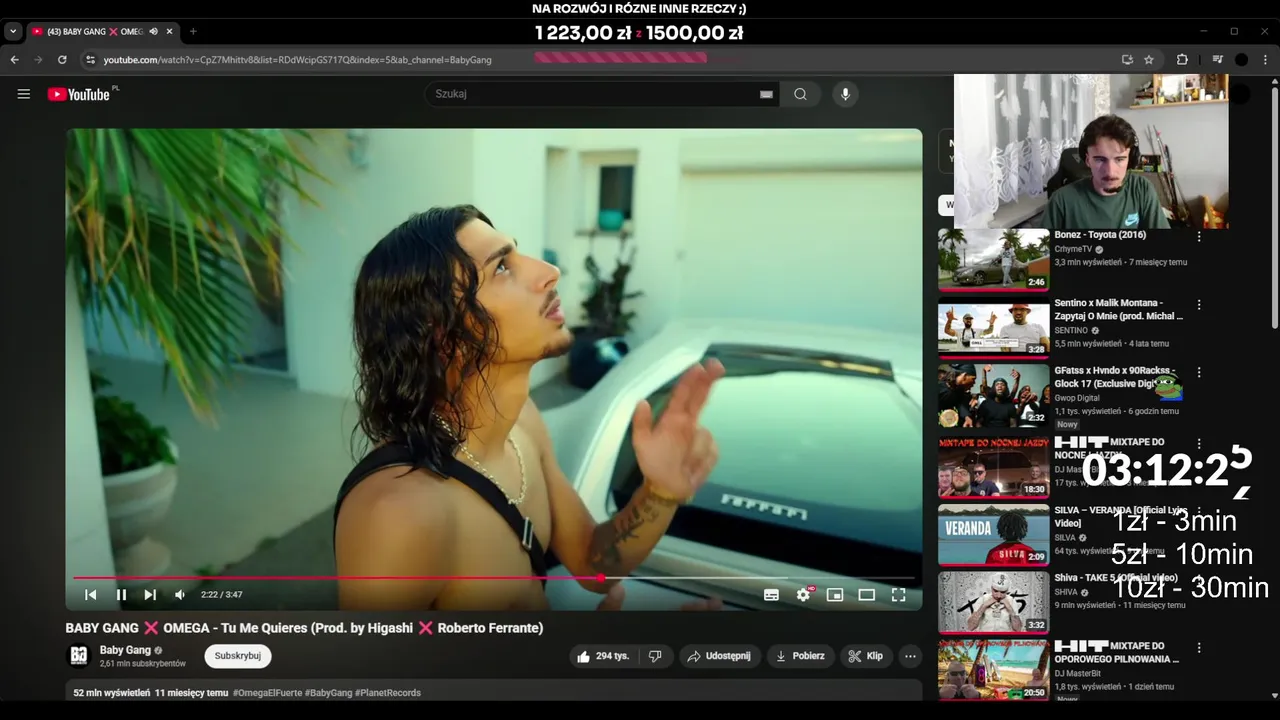Screen dimensions: 1280x720
Task: Enter fullscreen mode
Action: pyautogui.click(x=899, y=595)
